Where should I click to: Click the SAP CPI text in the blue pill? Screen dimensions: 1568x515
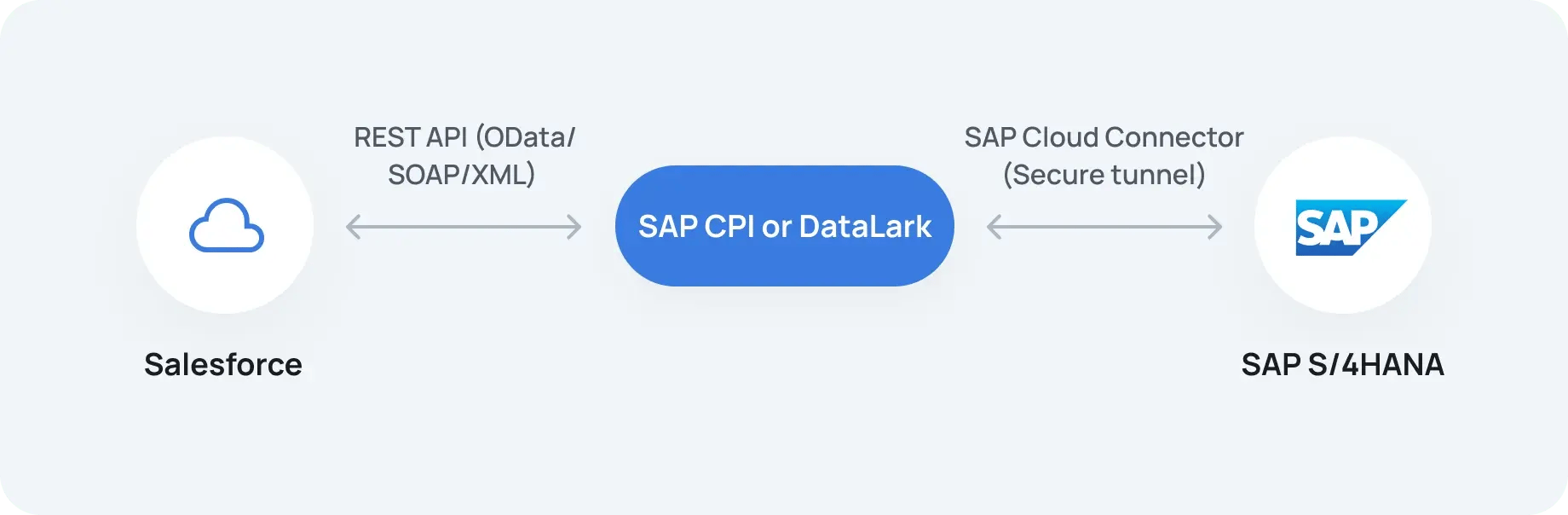(x=696, y=226)
